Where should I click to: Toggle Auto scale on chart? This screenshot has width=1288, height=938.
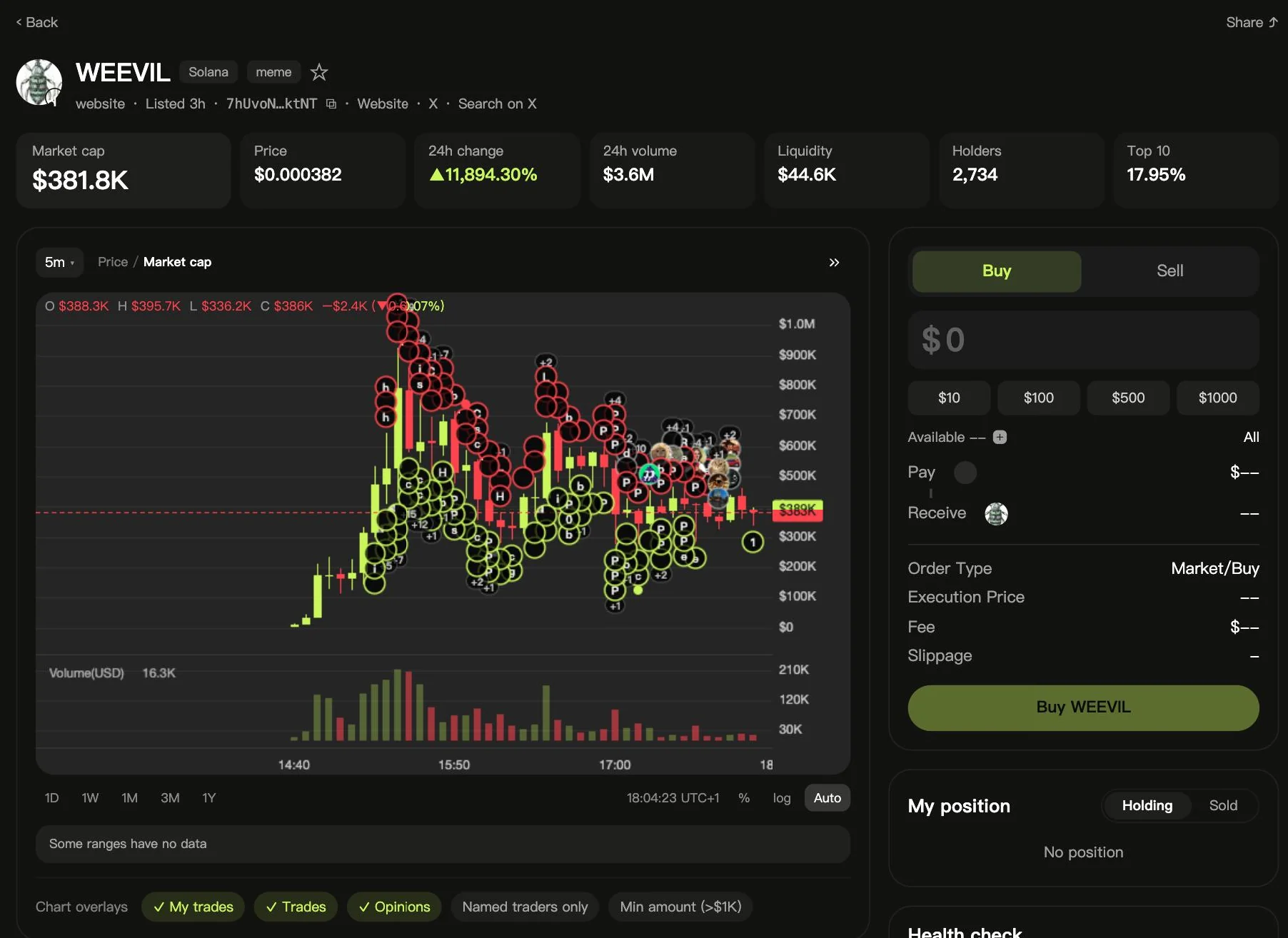[827, 798]
